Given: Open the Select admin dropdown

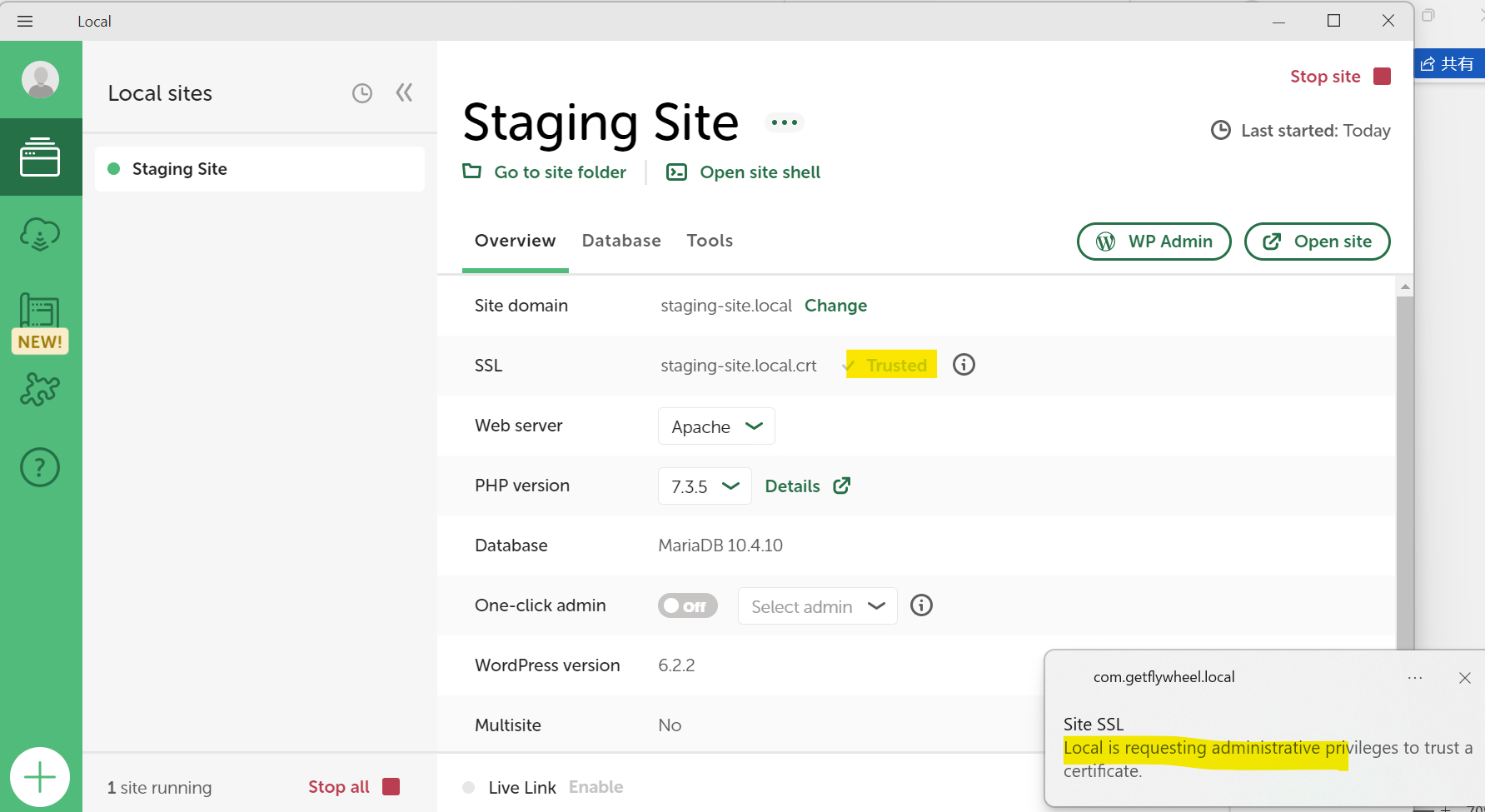Looking at the screenshot, I should (x=817, y=606).
